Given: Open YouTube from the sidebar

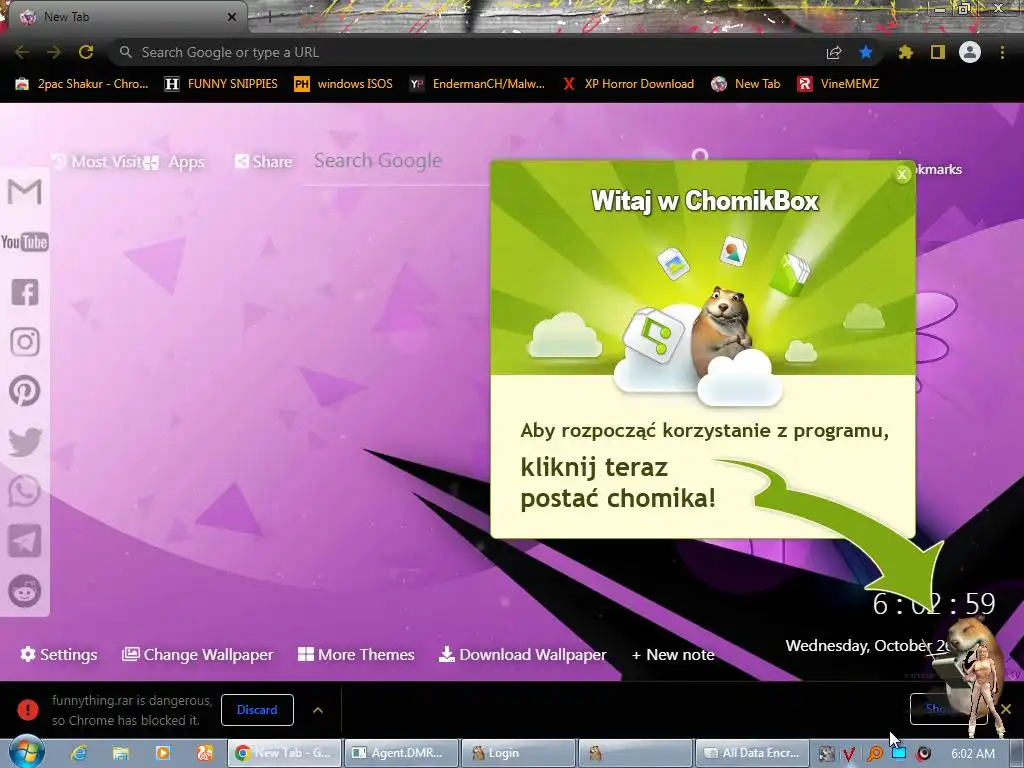Looking at the screenshot, I should (x=25, y=242).
